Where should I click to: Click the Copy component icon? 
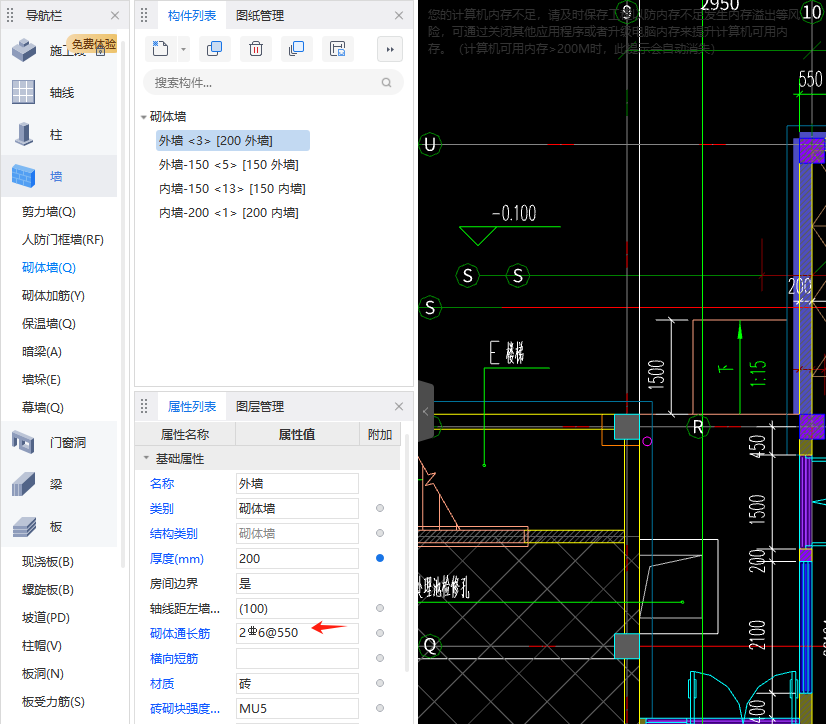214,50
